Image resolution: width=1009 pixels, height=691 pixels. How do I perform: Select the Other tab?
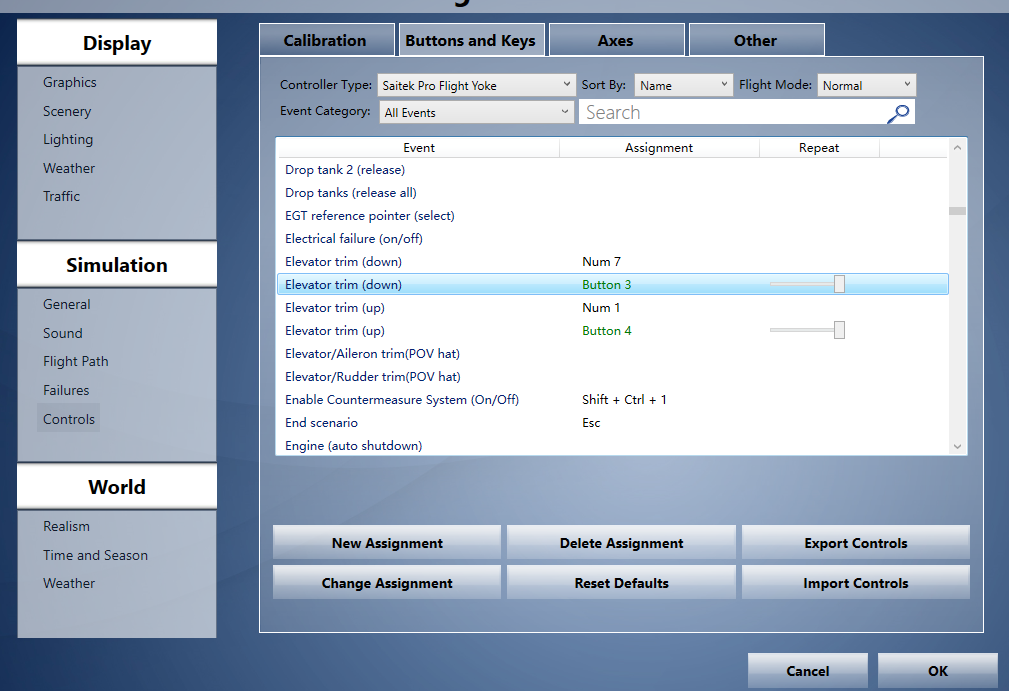click(x=755, y=41)
